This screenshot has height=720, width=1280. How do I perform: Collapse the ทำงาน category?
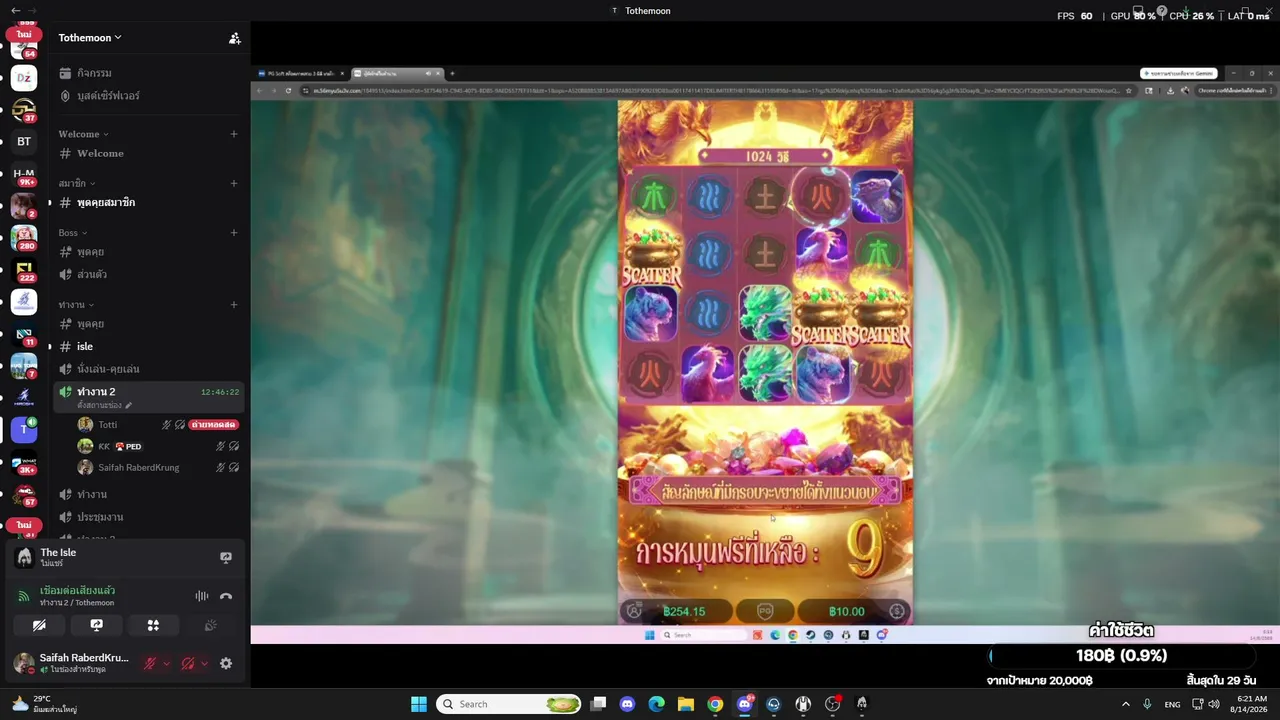click(x=76, y=305)
